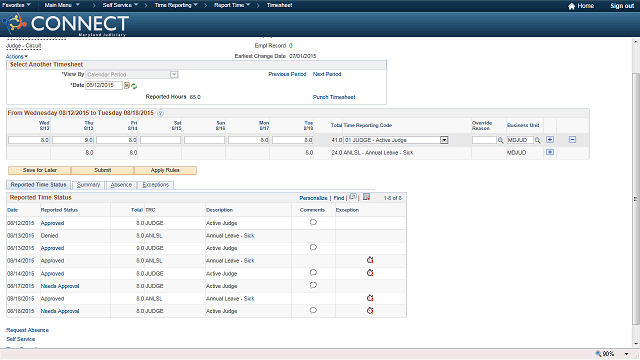Viewport: 640px width, 360px height.
Task: Click Business Unit lookup magnifier
Action: point(538,140)
